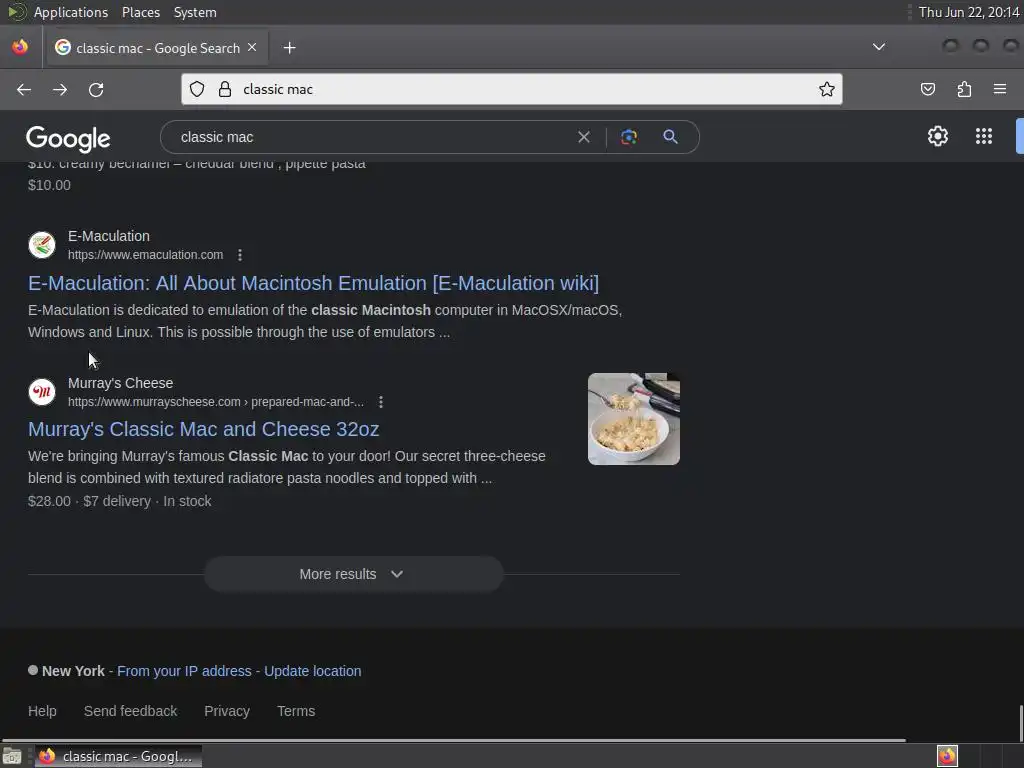Open the Firefox hamburger application menu
Image resolution: width=1024 pixels, height=768 pixels.
coord(1000,89)
